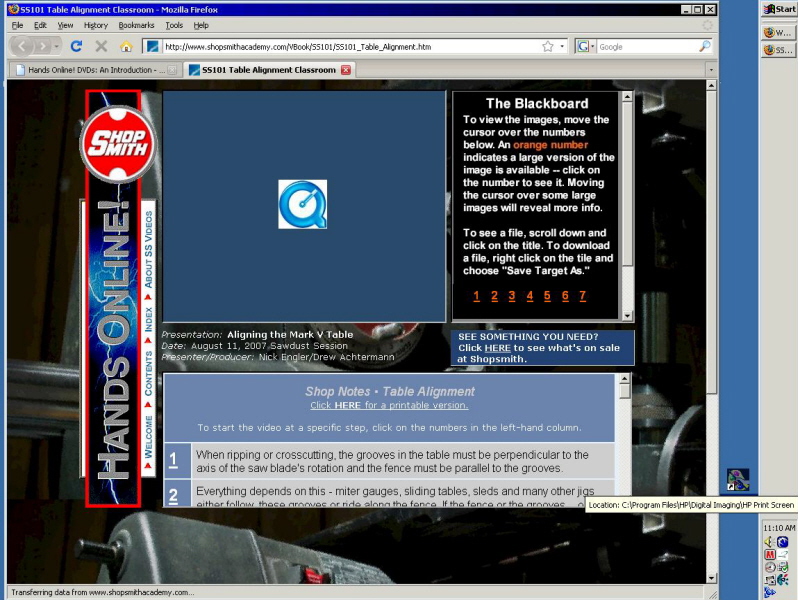The image size is (798, 600).
Task: Open the Index sidebar link
Action: (x=148, y=319)
